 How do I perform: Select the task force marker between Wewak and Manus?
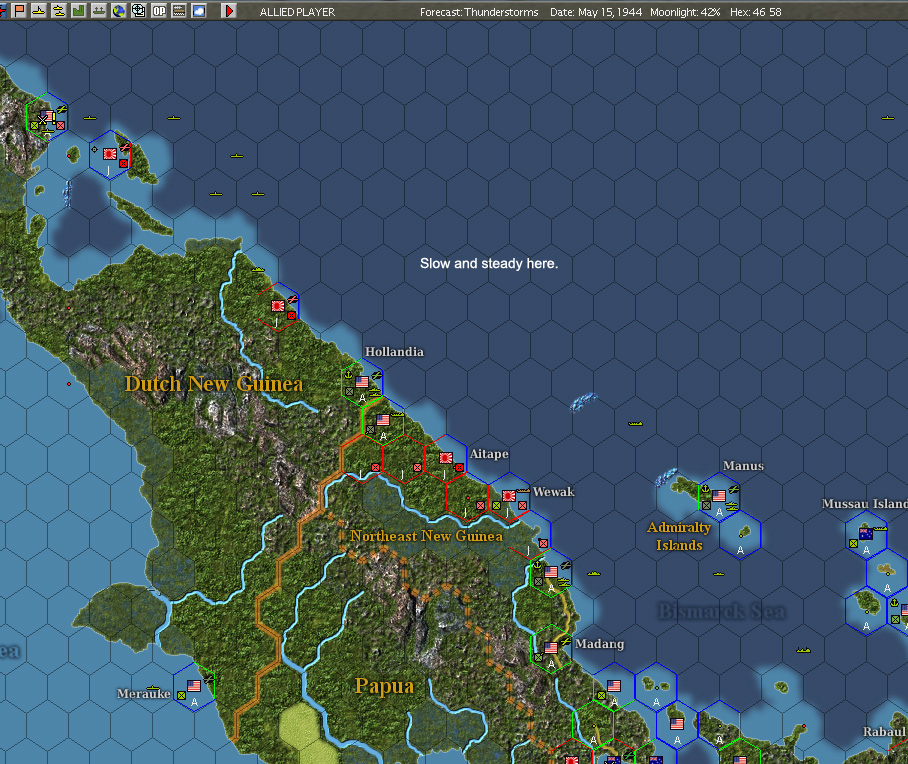pos(635,423)
